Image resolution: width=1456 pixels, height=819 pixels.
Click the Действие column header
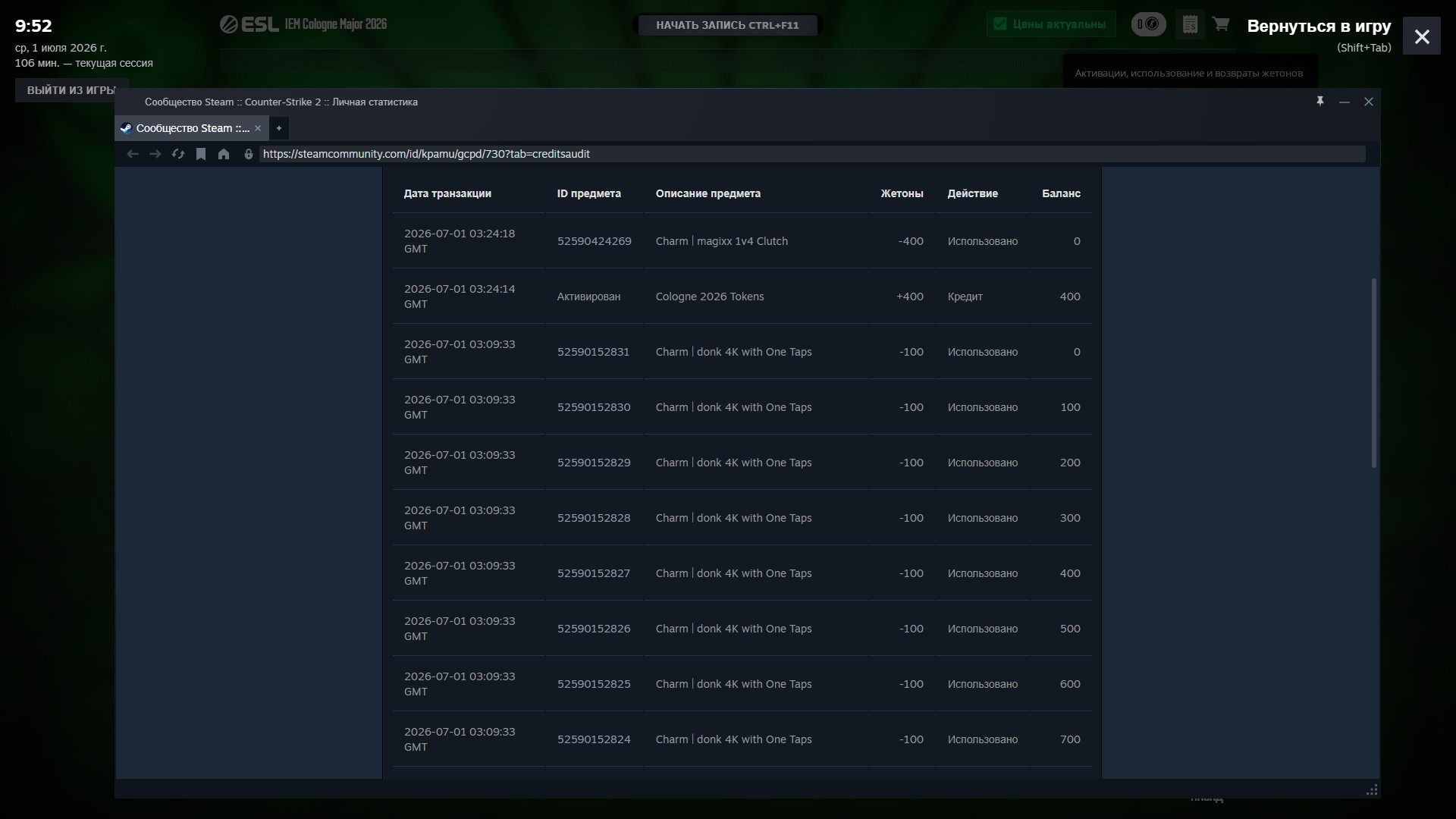973,193
